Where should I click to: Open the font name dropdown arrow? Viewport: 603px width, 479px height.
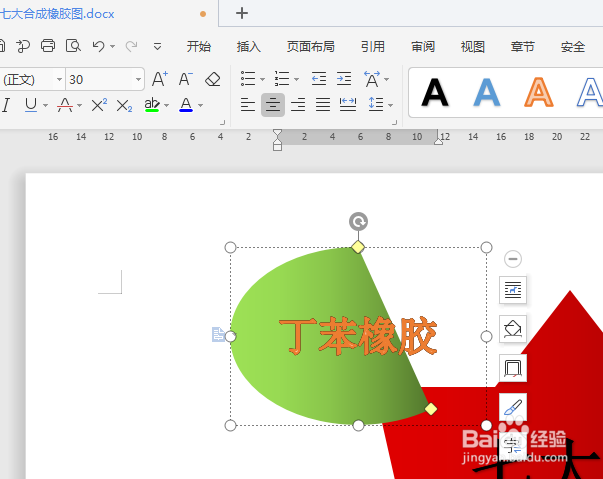(59, 80)
